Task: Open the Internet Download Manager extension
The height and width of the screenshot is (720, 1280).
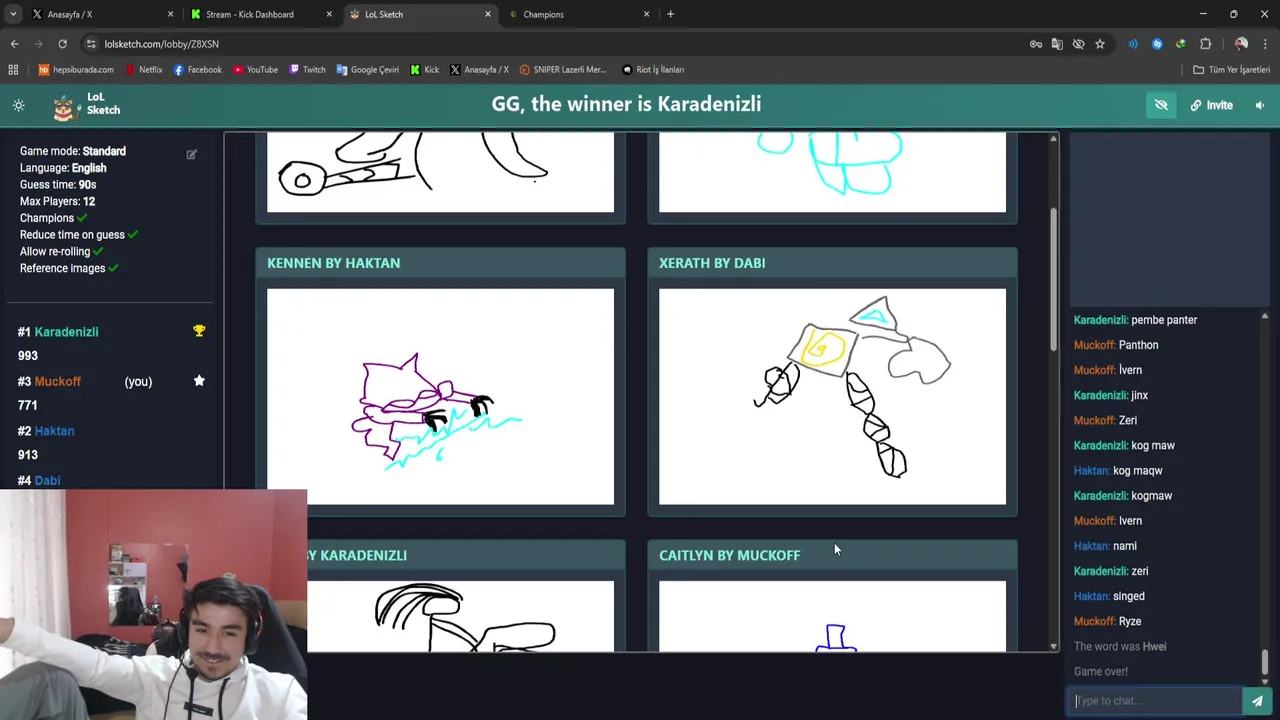Action: pos(1181,44)
